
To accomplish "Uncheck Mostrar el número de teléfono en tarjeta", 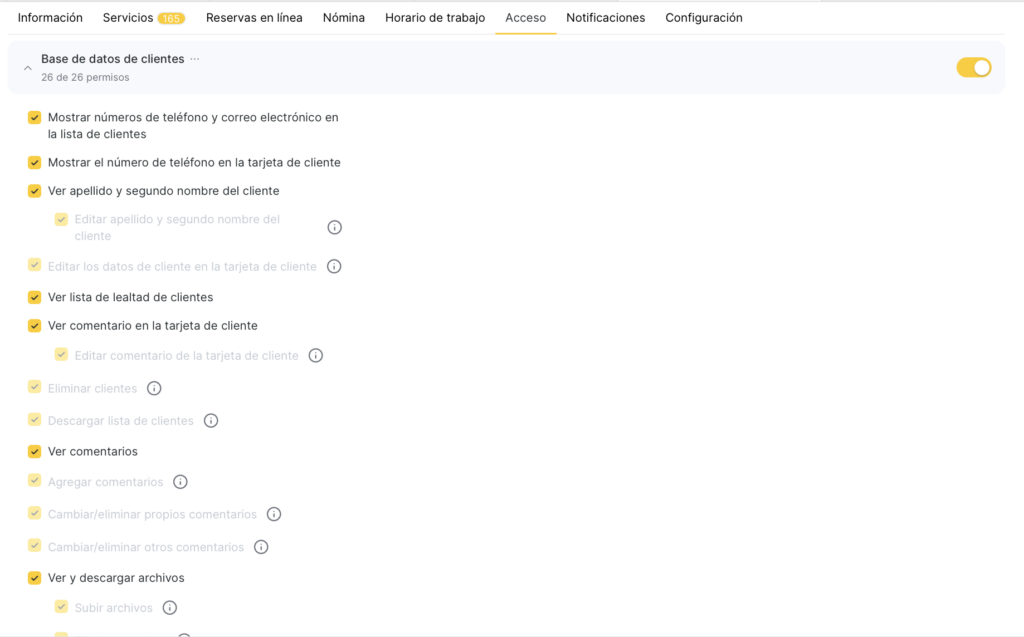I will click(35, 163).
